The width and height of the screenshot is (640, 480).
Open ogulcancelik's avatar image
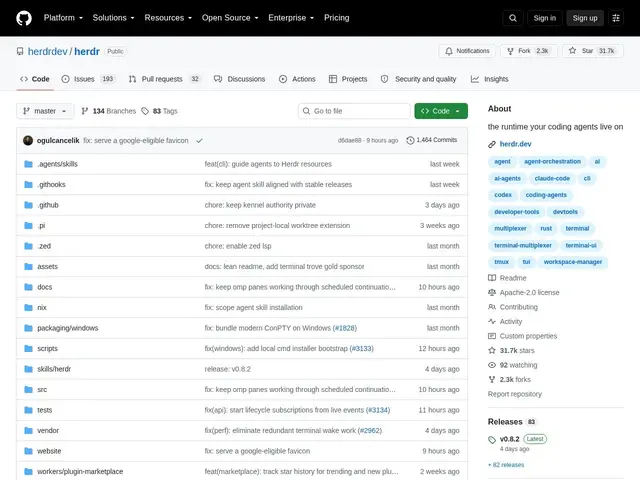coord(28,140)
